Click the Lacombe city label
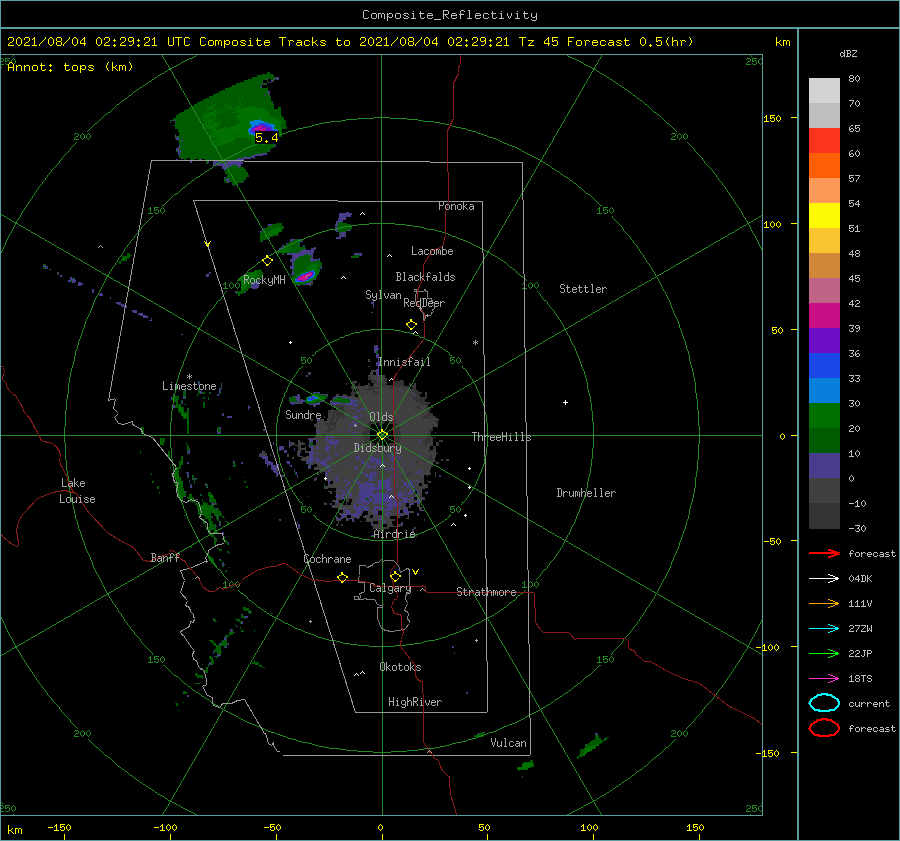This screenshot has height=841, width=900. [x=432, y=251]
